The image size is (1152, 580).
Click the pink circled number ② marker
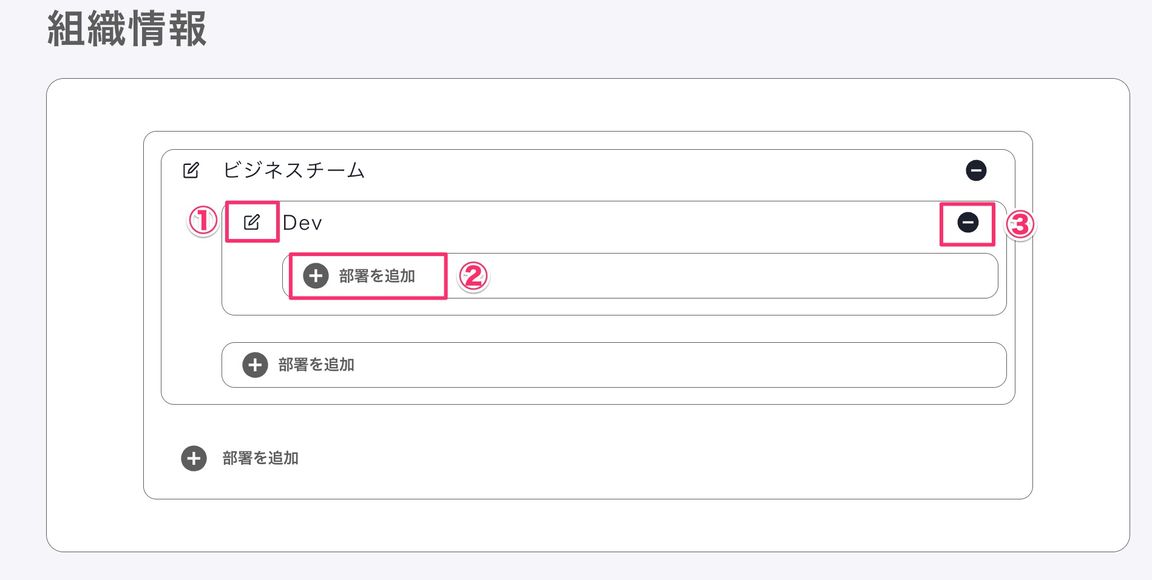click(473, 276)
